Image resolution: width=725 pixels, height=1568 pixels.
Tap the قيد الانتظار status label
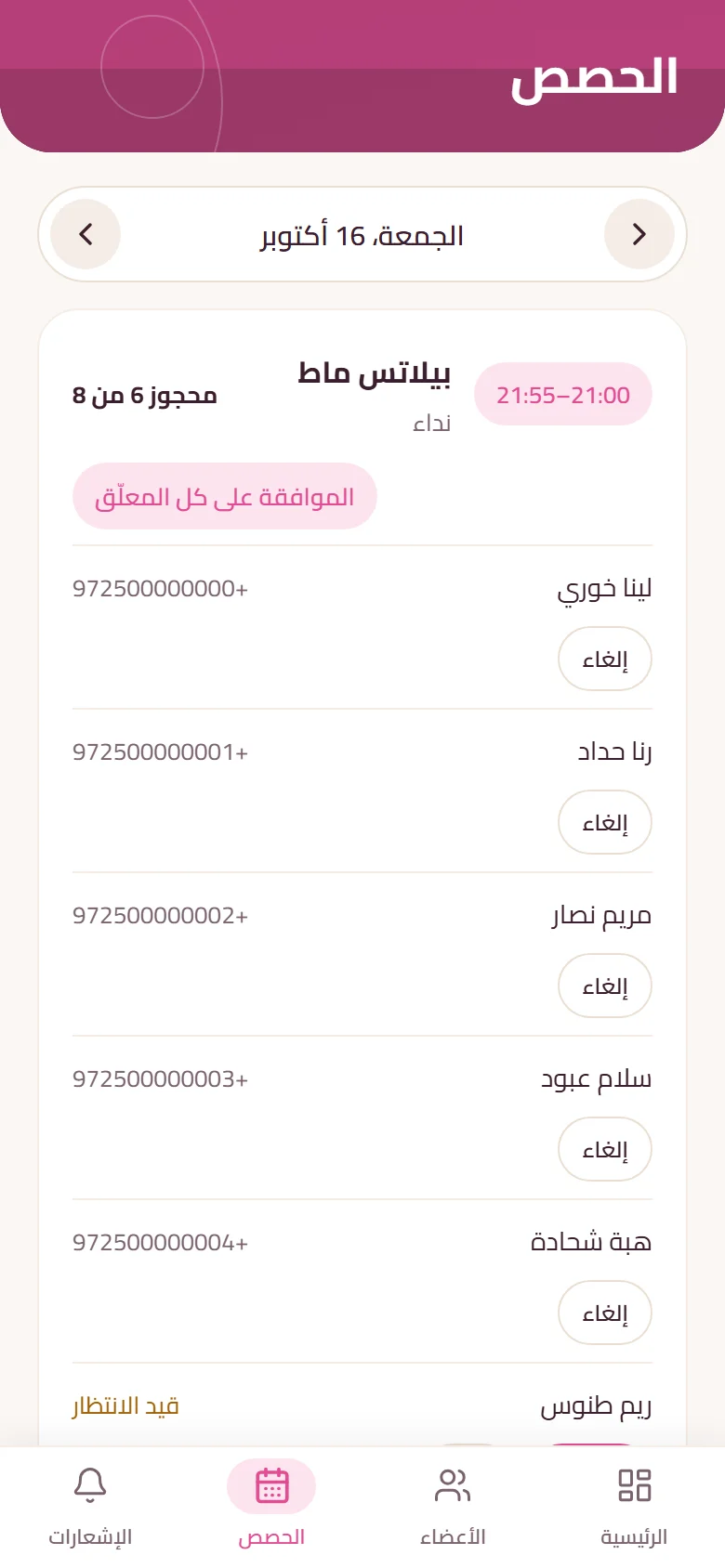click(125, 1406)
